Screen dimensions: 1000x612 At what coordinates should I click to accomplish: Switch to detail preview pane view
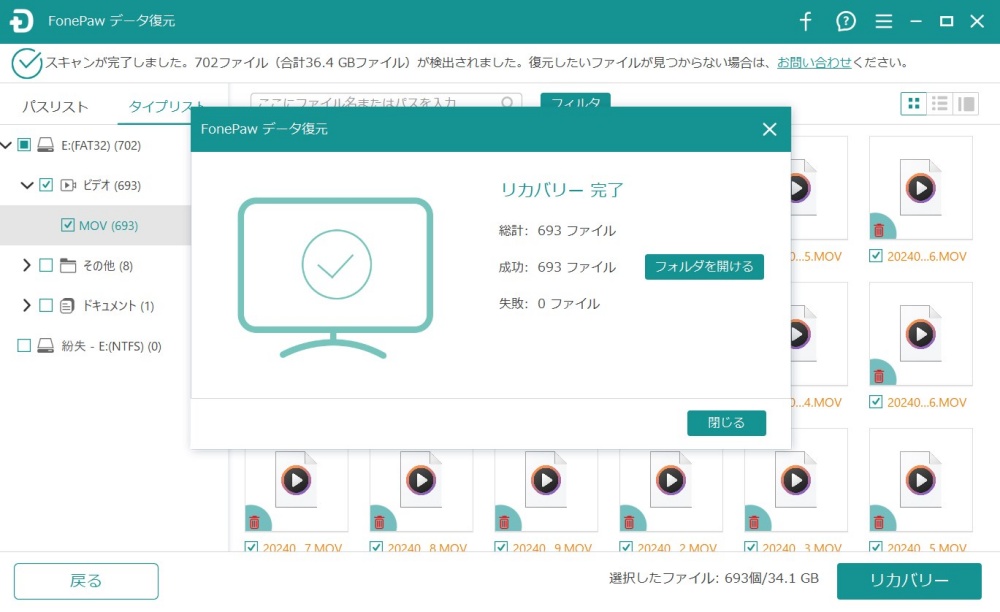pos(966,103)
